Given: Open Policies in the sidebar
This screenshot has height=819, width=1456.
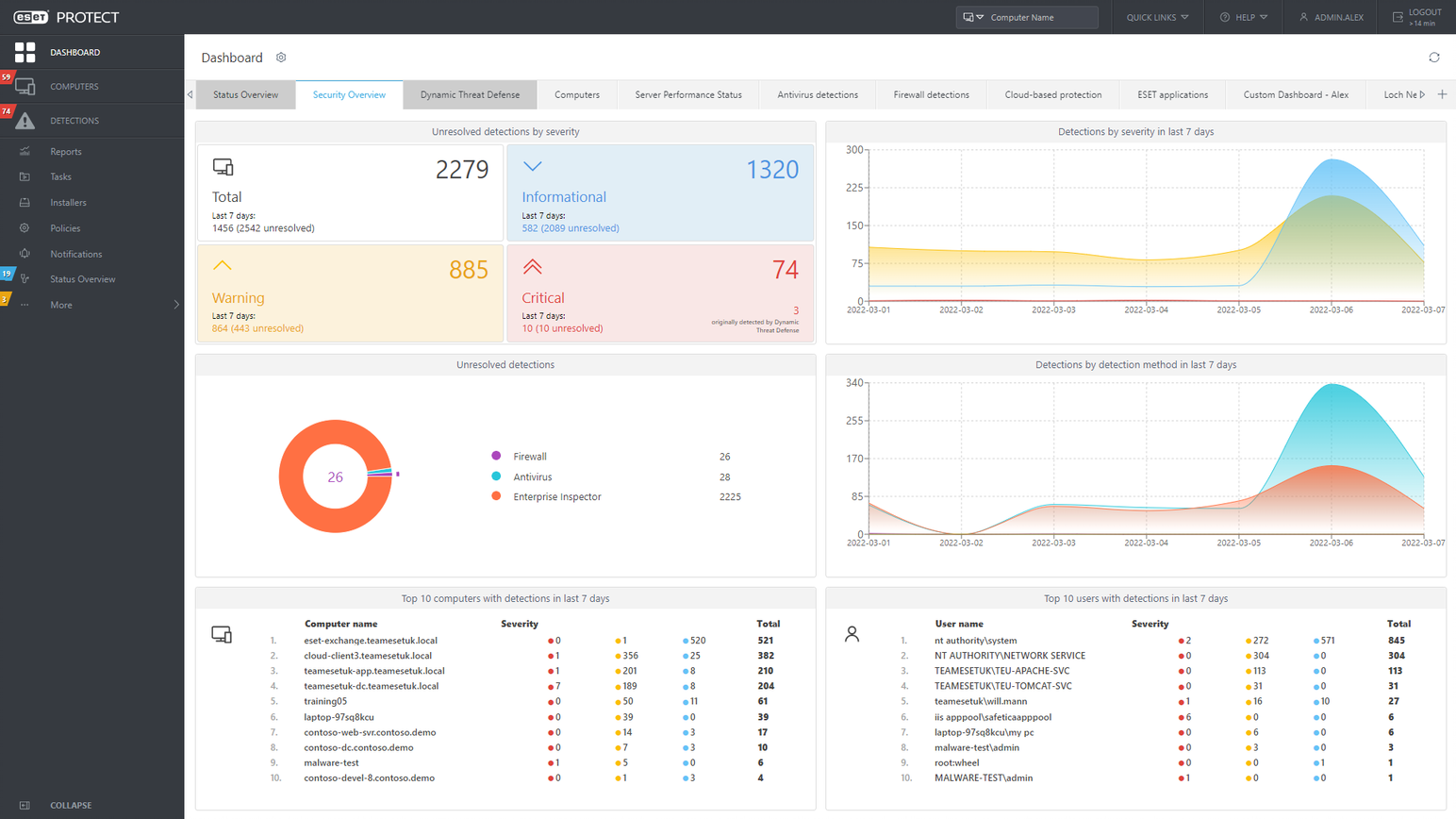Looking at the screenshot, I should 65,227.
